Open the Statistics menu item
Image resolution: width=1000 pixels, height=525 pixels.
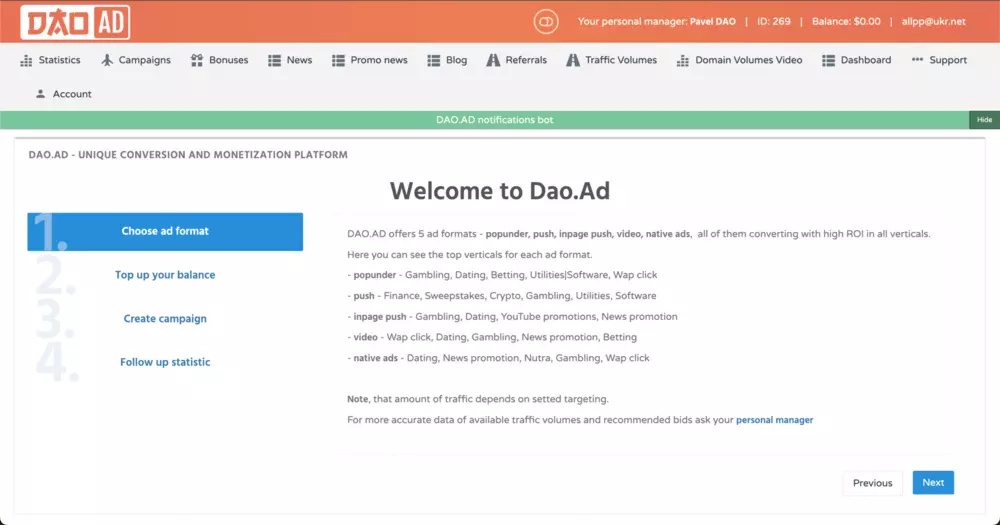pyautogui.click(x=50, y=60)
